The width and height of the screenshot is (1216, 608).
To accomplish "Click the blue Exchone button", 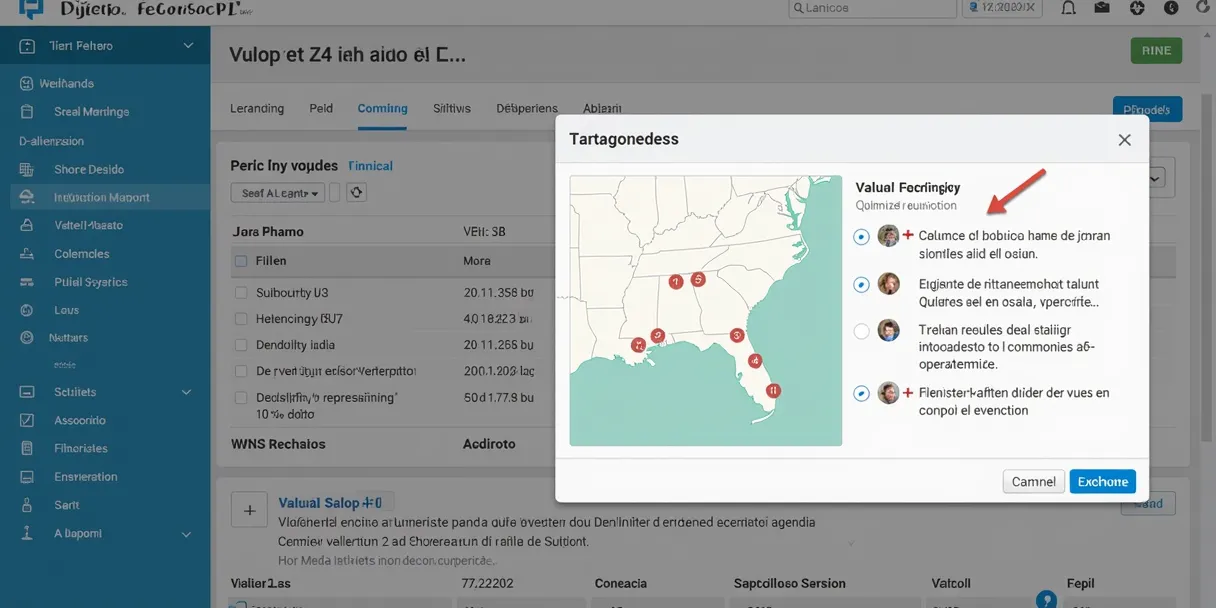I will 1102,482.
